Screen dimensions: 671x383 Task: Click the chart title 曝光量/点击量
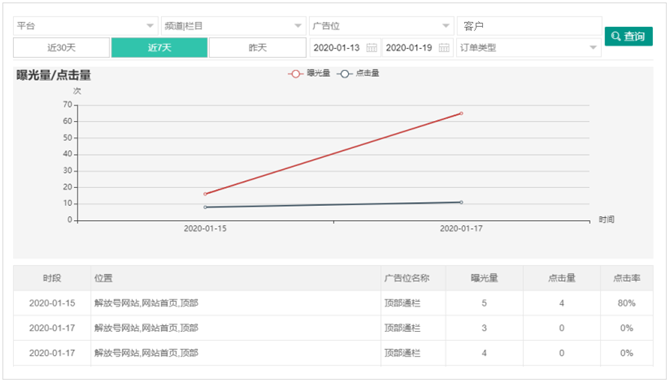click(x=53, y=75)
